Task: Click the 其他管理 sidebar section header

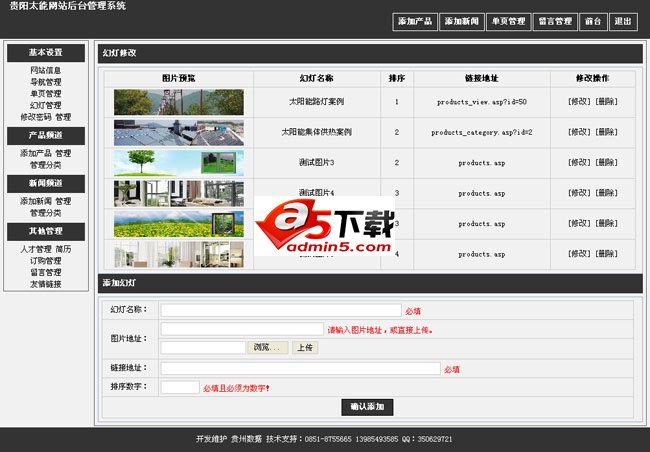Action: pos(46,231)
